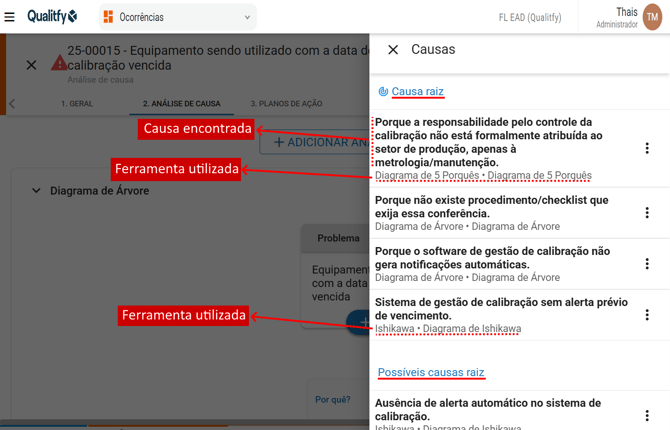Open options for 'Ausência de alerta automático' cause

click(x=647, y=414)
